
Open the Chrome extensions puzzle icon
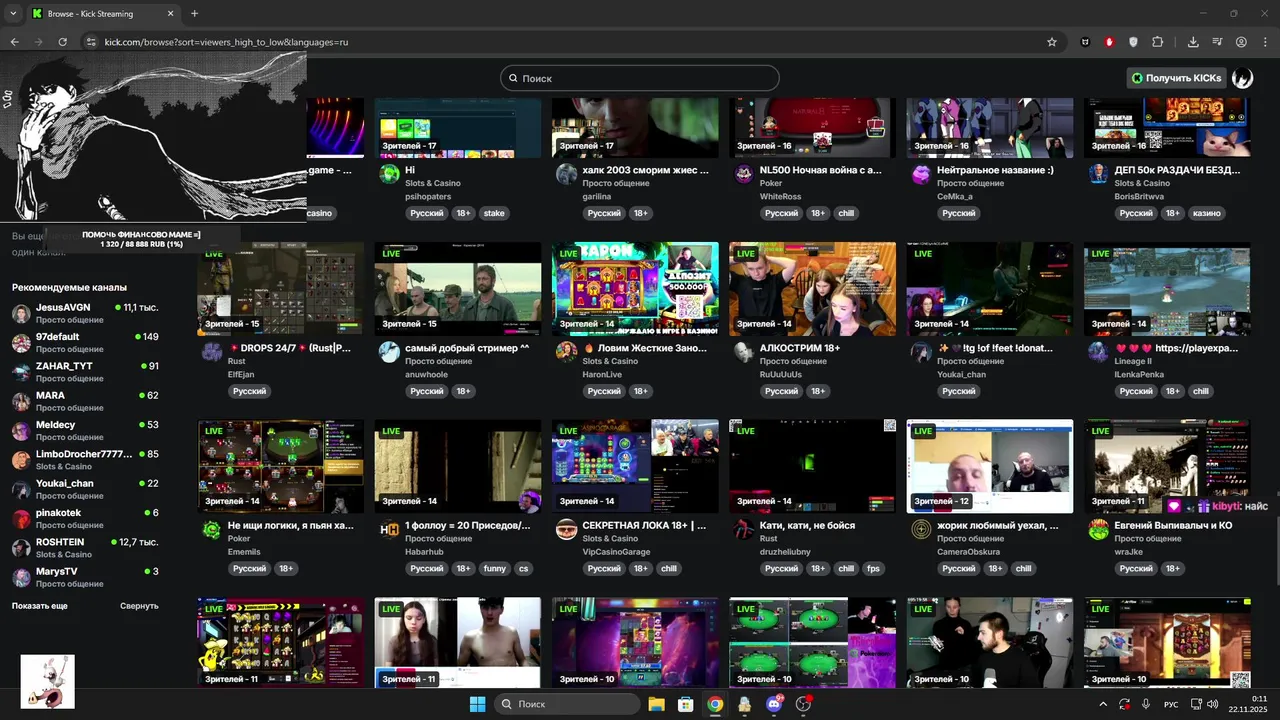click(1158, 42)
